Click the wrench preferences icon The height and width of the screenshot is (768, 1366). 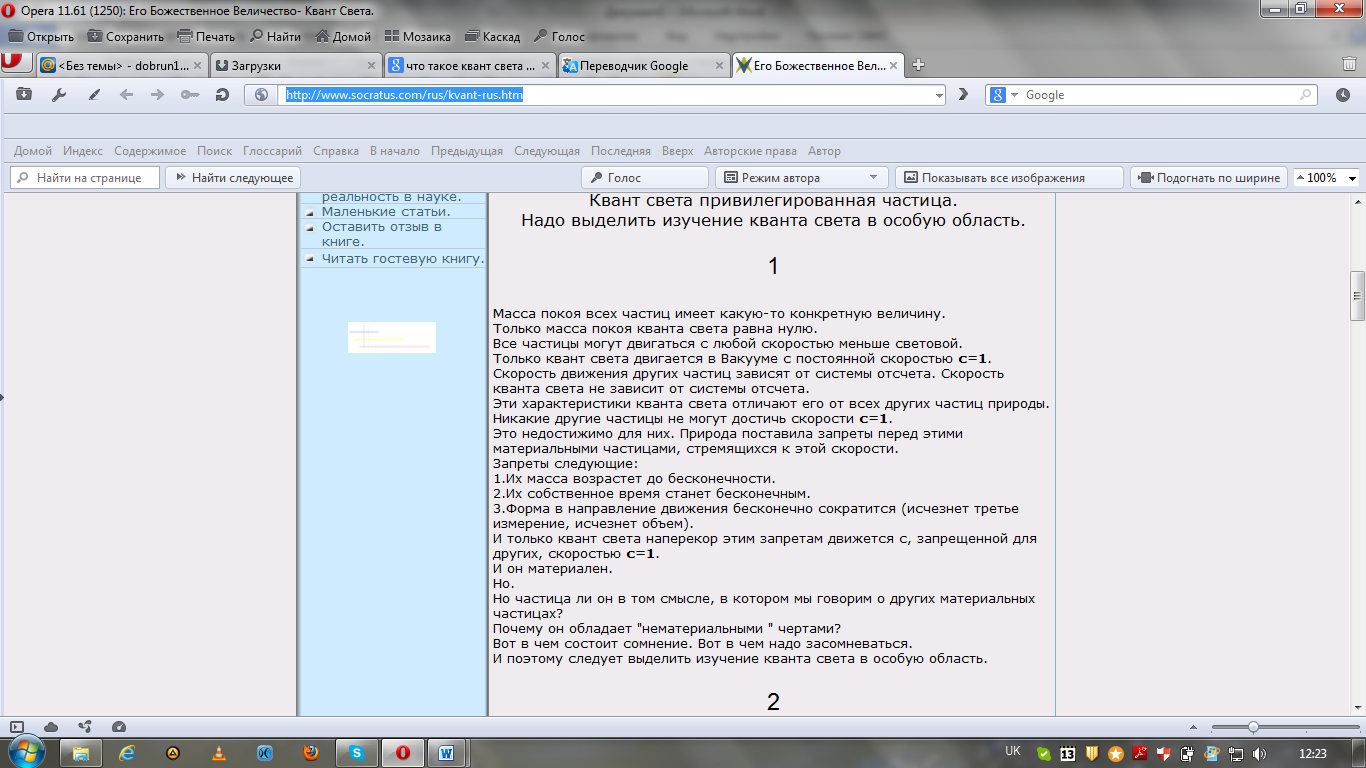pyautogui.click(x=58, y=95)
